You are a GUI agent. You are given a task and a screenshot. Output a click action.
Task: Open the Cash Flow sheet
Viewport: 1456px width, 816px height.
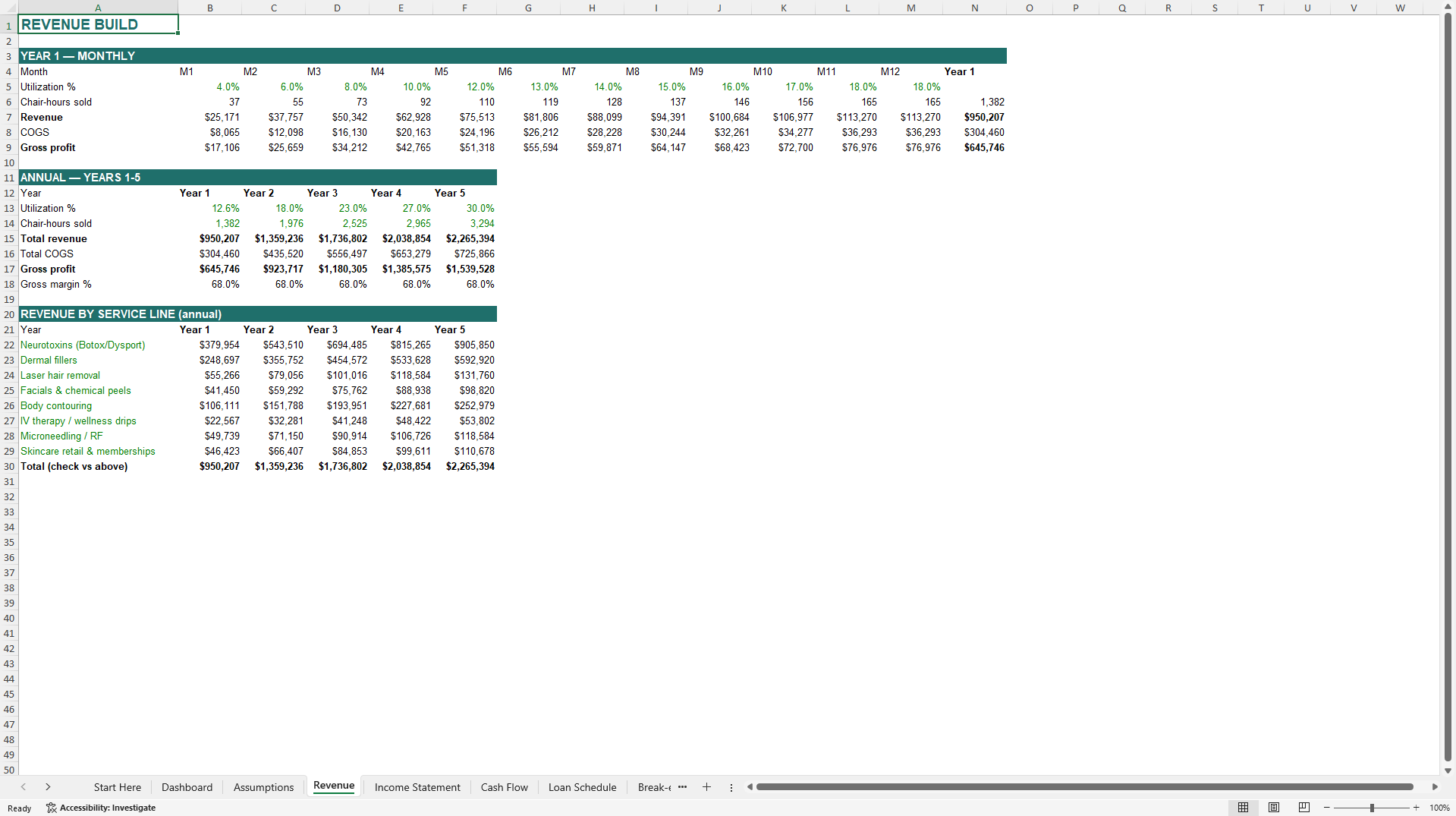point(505,787)
